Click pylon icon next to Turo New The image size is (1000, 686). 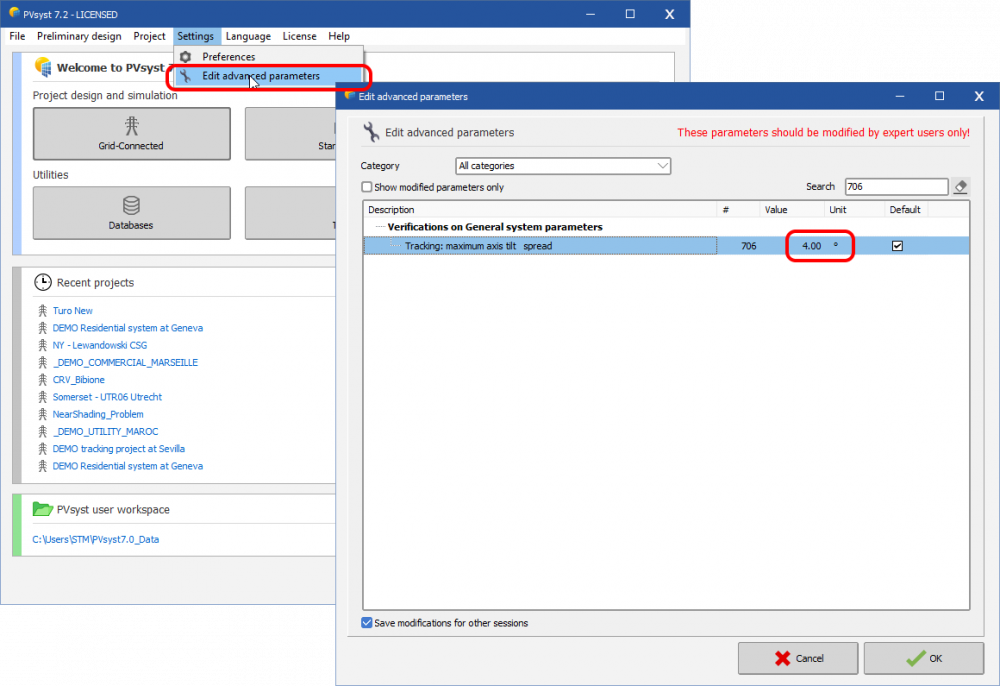coord(42,311)
